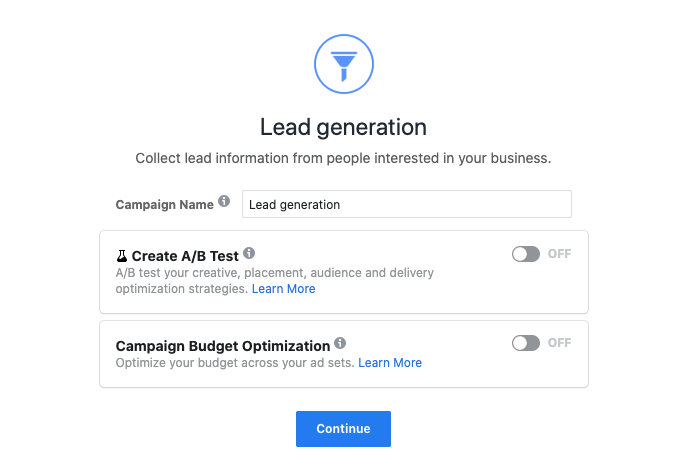
Task: Click the 'Collect lead information' subtitle text
Action: 343,158
